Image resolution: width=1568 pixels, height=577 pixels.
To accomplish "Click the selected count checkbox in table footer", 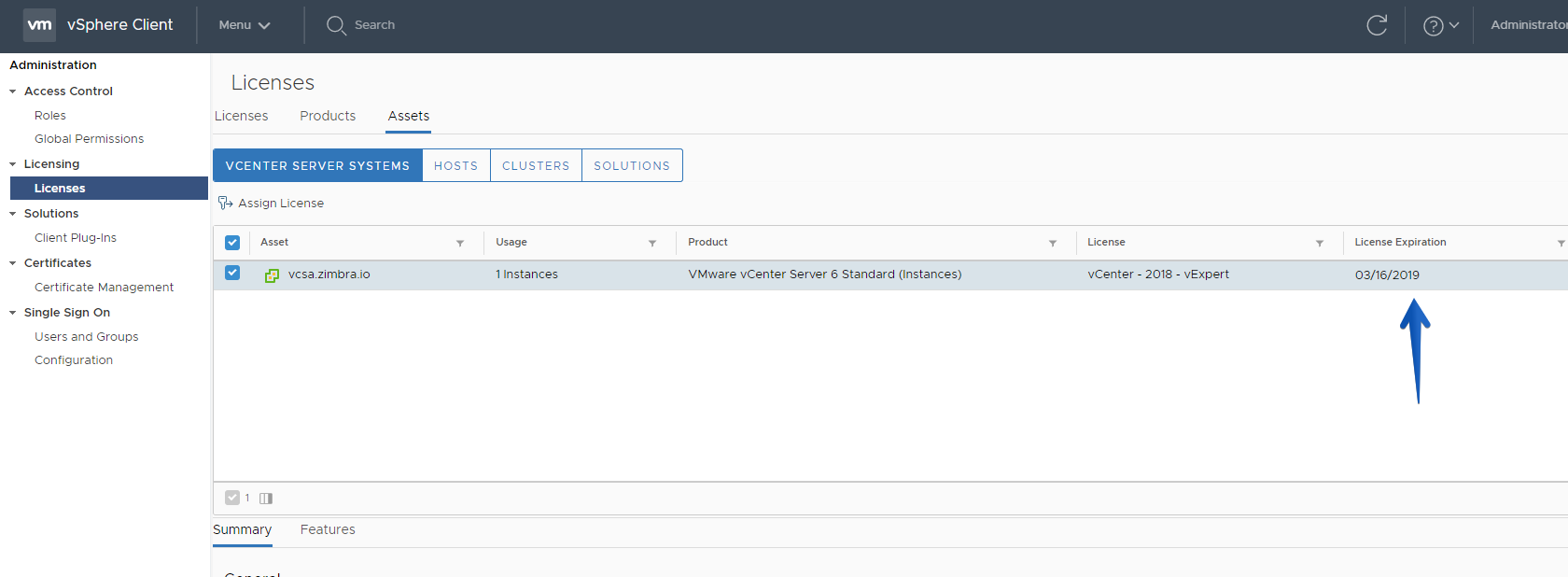I will (x=232, y=498).
